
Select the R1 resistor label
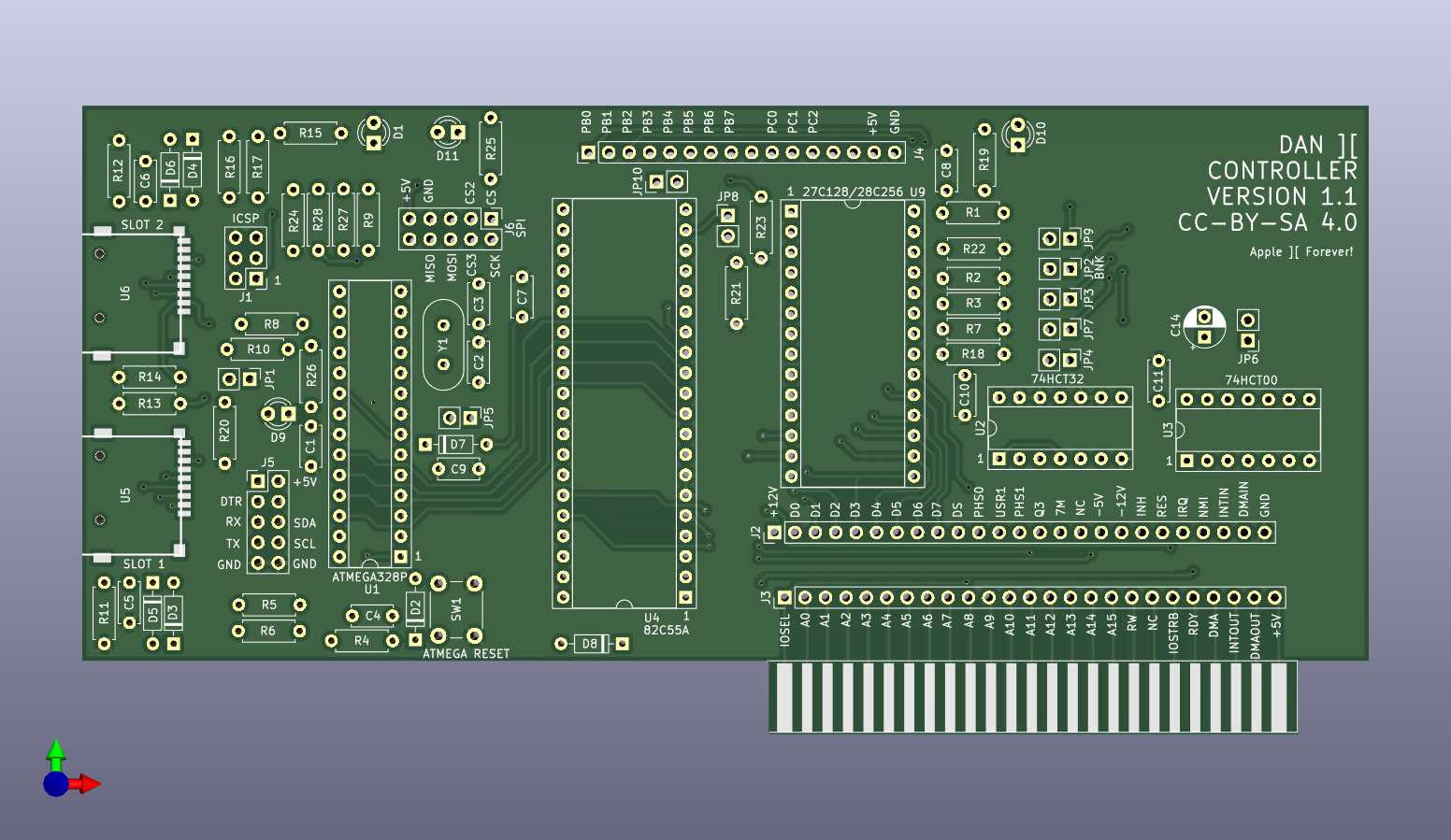tap(973, 213)
